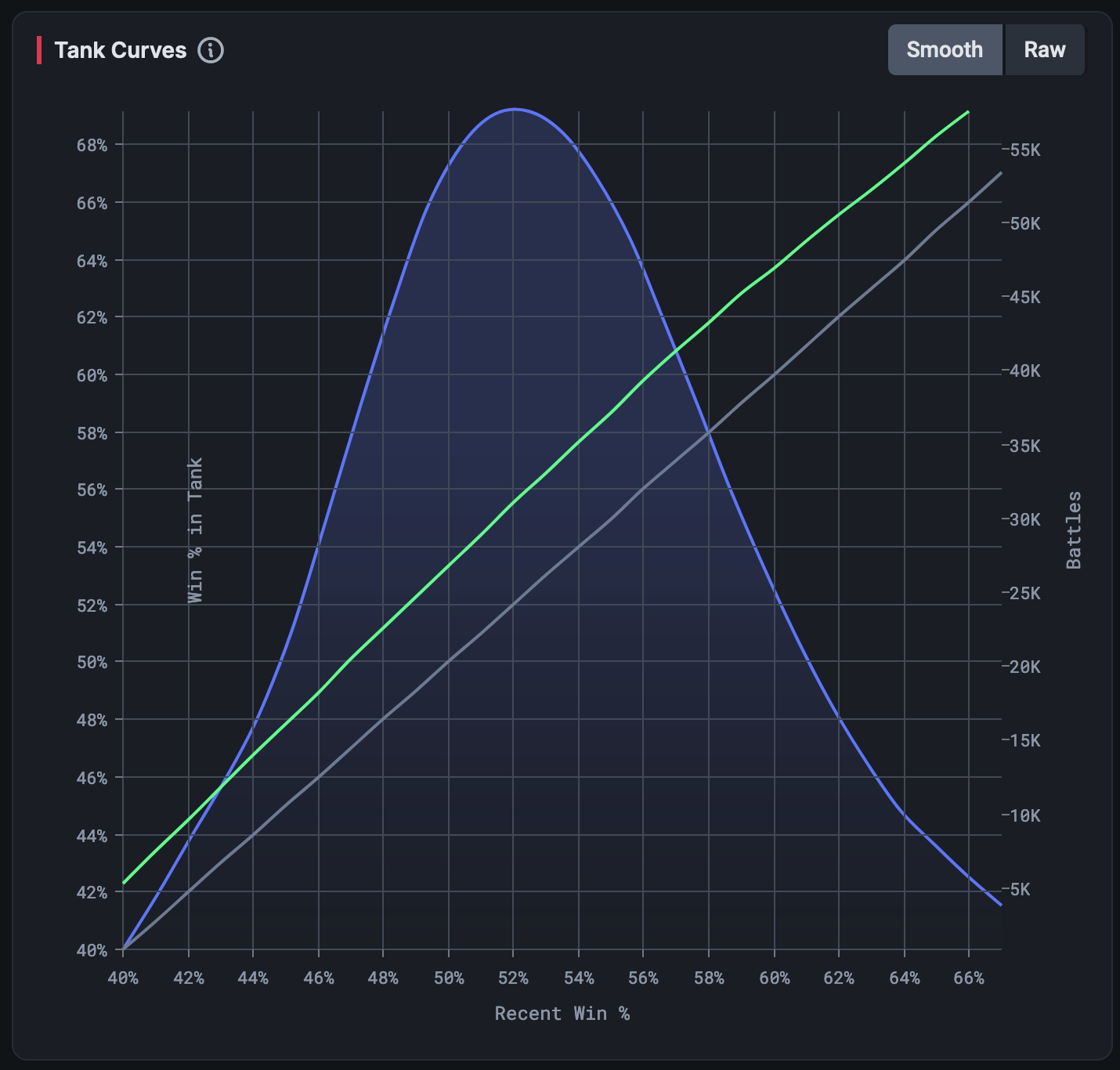Click the Battles axis label
This screenshot has width=1120, height=1070.
(x=1074, y=530)
